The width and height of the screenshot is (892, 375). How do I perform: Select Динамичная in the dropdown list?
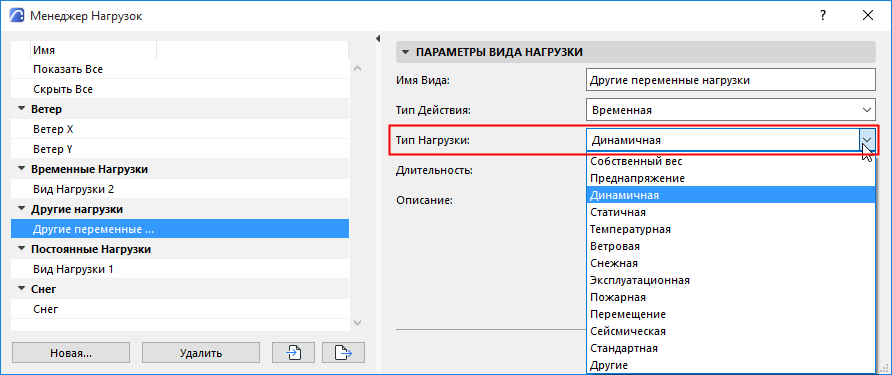(x=730, y=195)
